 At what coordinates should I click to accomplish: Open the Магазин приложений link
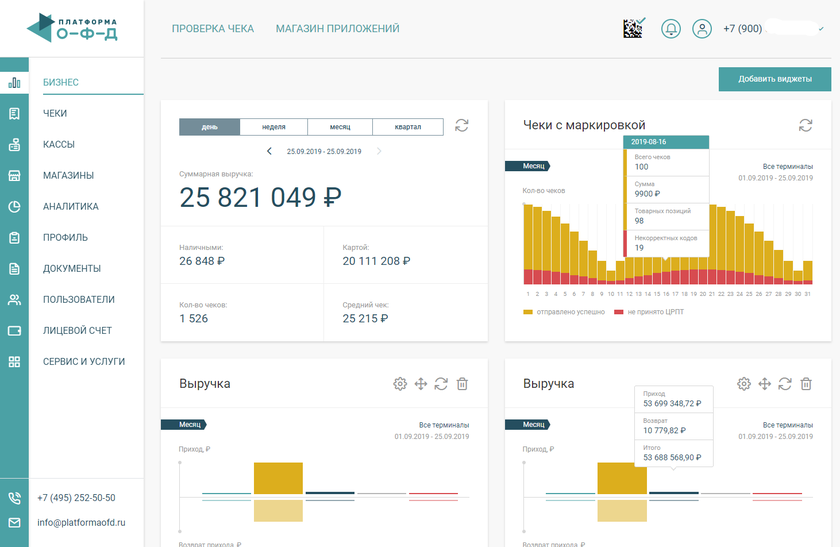337,29
